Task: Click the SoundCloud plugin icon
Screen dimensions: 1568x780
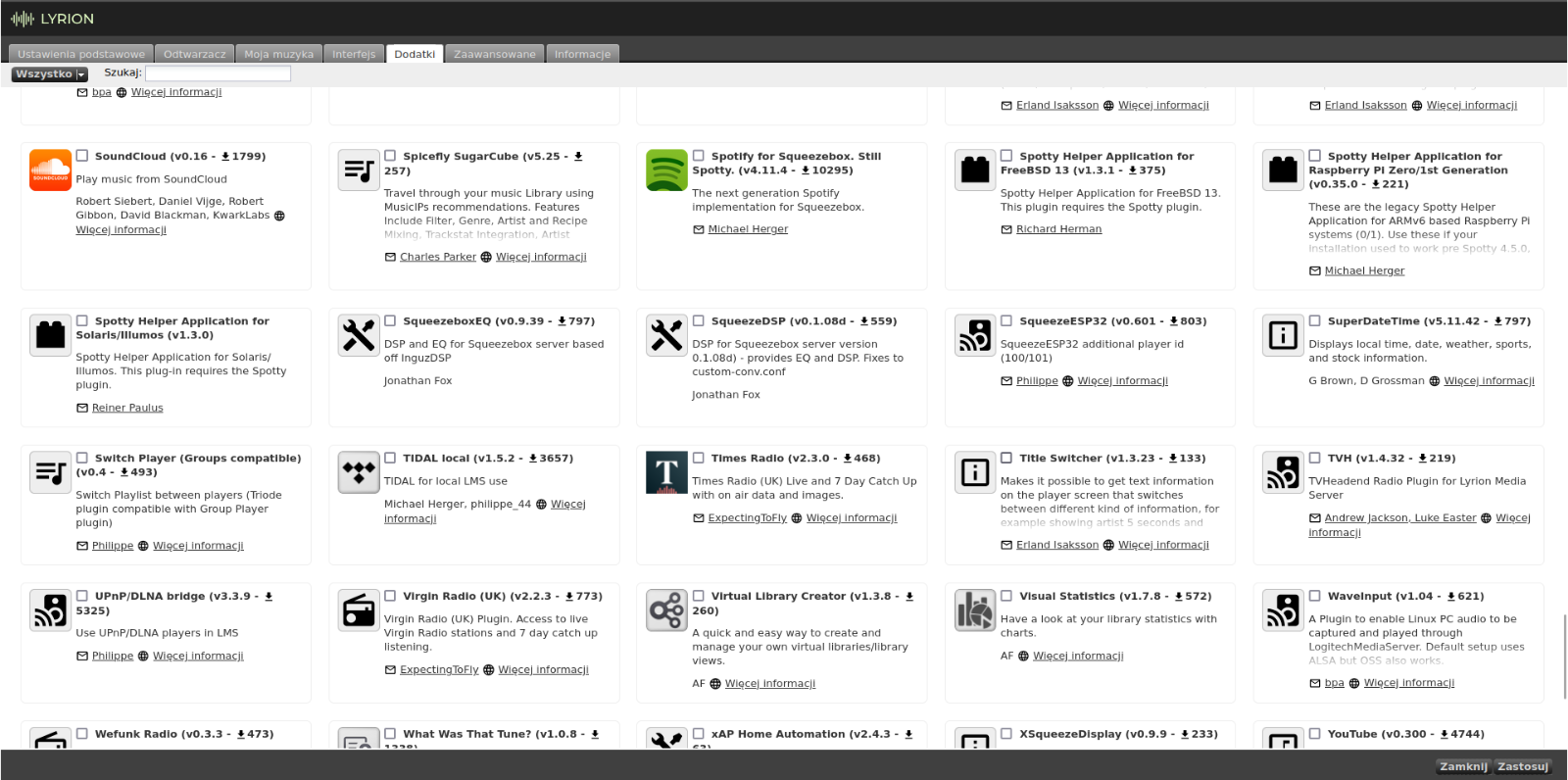Action: (x=50, y=171)
